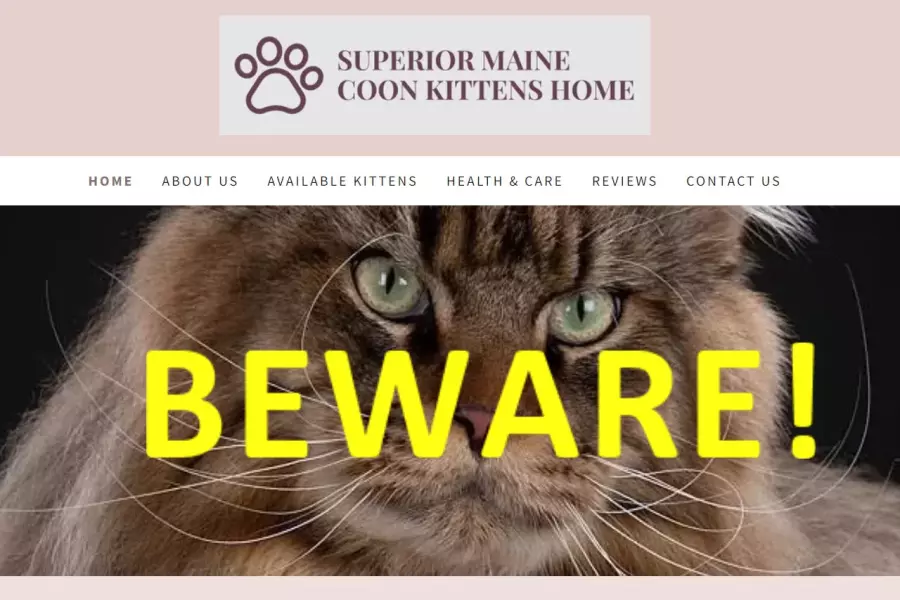Click the cat's fluffy ear tuft at top right
The height and width of the screenshot is (600, 900).
pos(781,225)
